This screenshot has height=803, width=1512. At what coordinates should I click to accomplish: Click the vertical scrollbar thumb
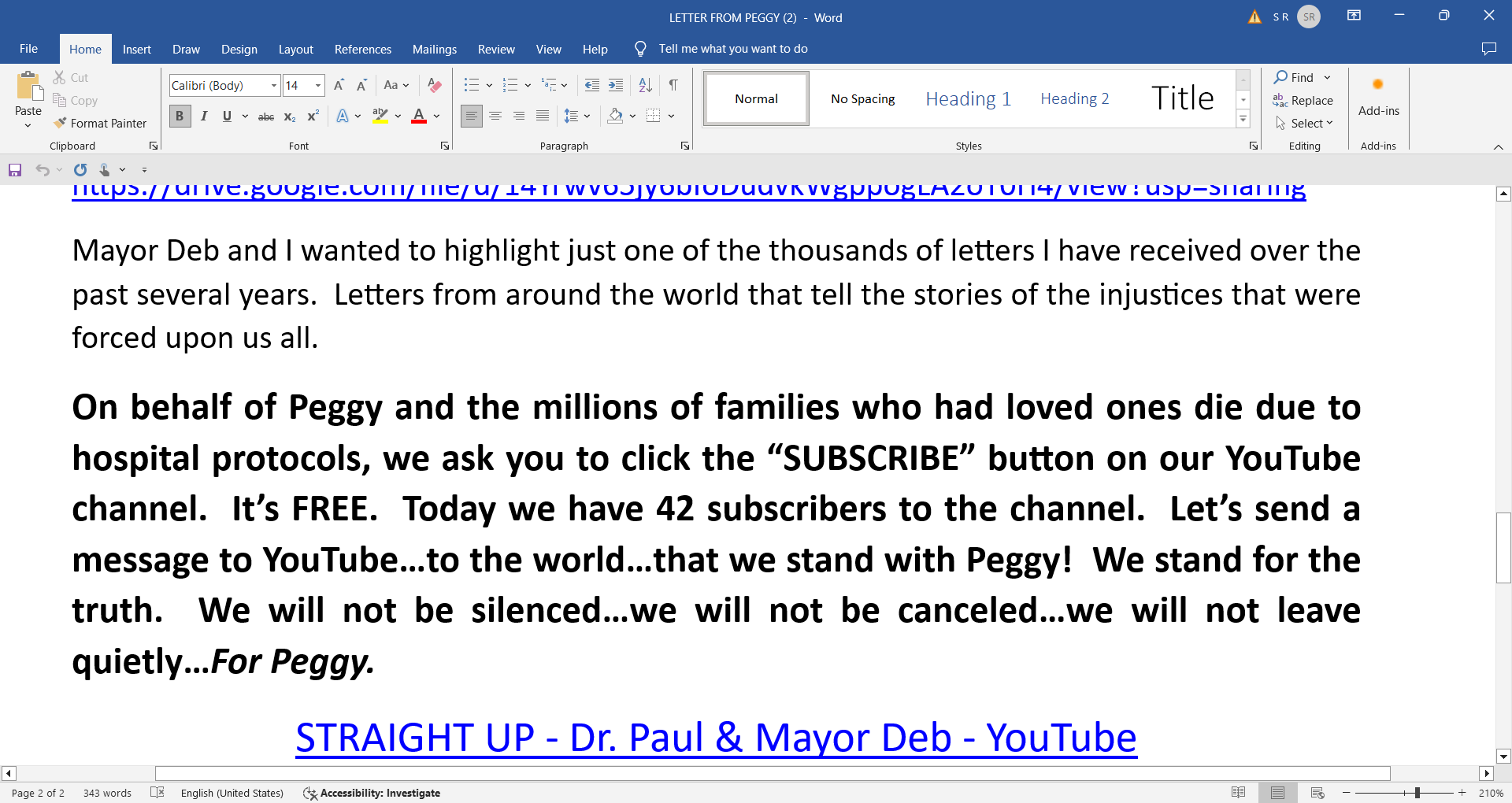pos(1503,547)
